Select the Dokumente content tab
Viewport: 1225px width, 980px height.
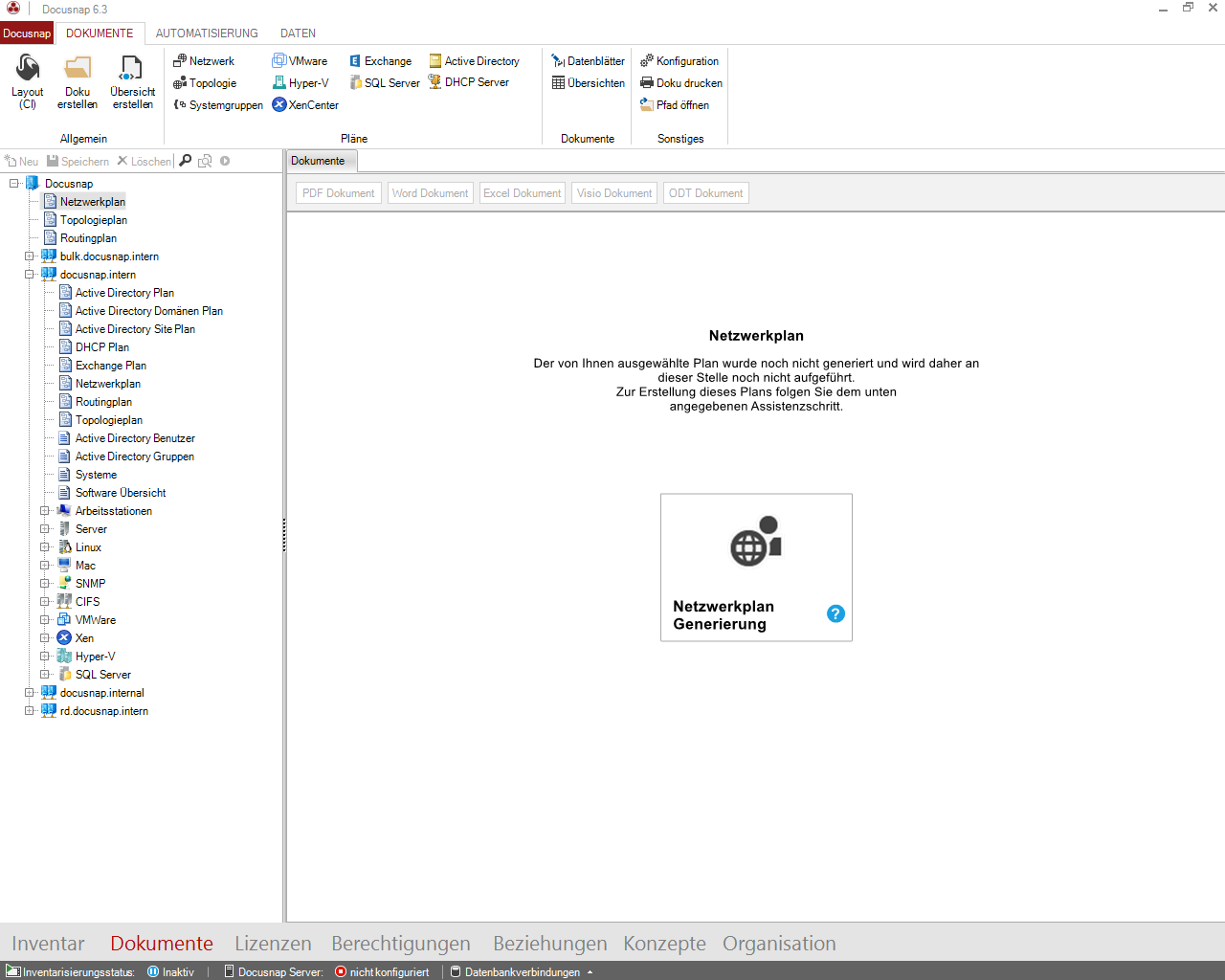click(x=322, y=161)
